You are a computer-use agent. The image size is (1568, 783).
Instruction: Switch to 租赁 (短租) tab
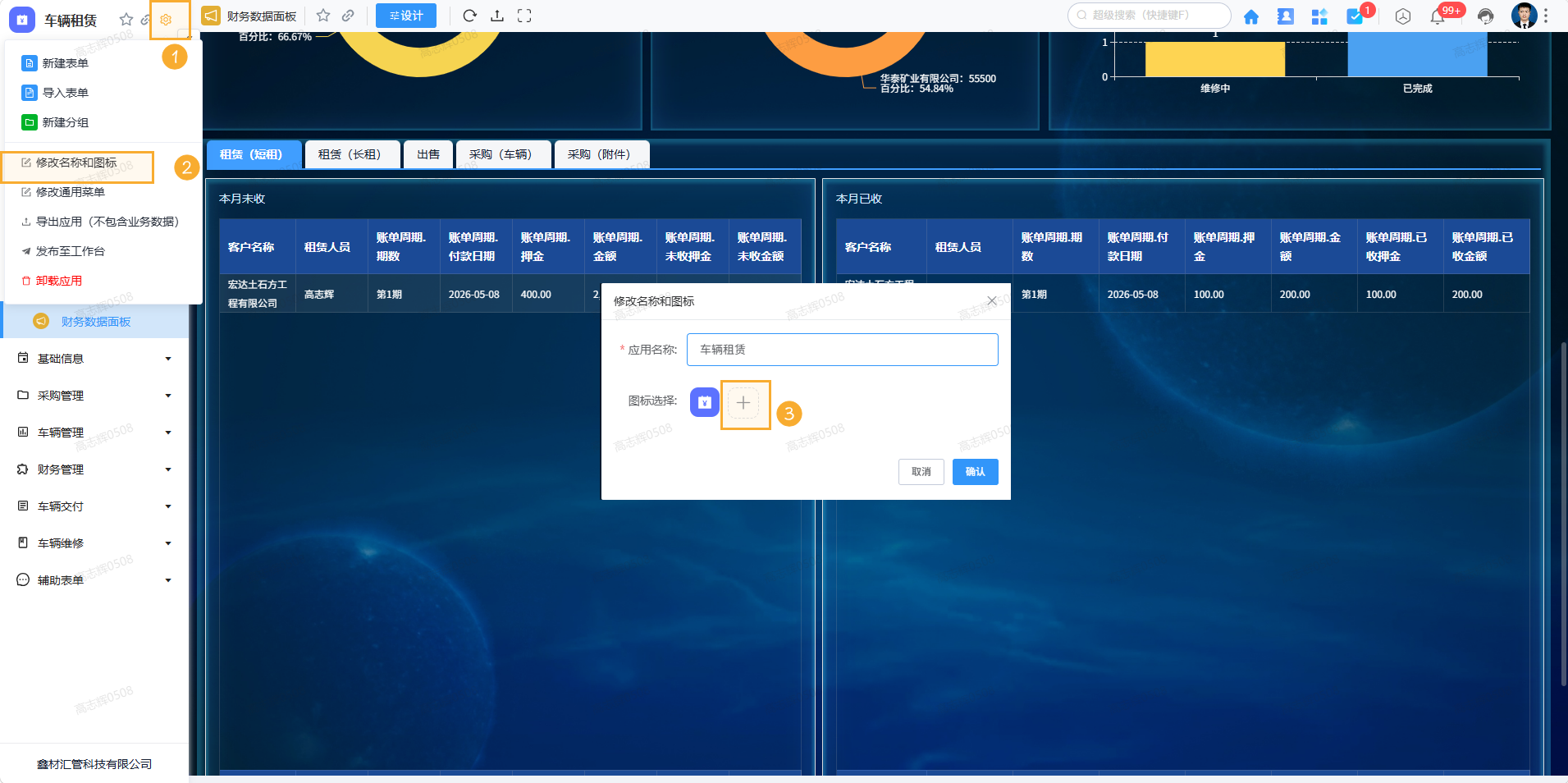click(x=254, y=154)
